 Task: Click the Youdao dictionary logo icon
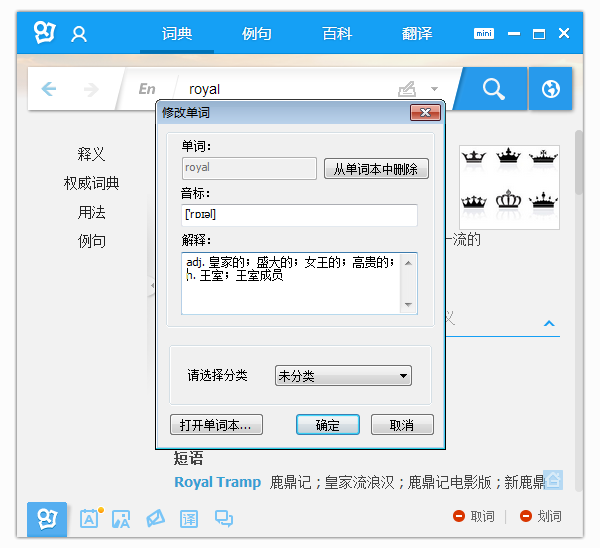(x=45, y=33)
